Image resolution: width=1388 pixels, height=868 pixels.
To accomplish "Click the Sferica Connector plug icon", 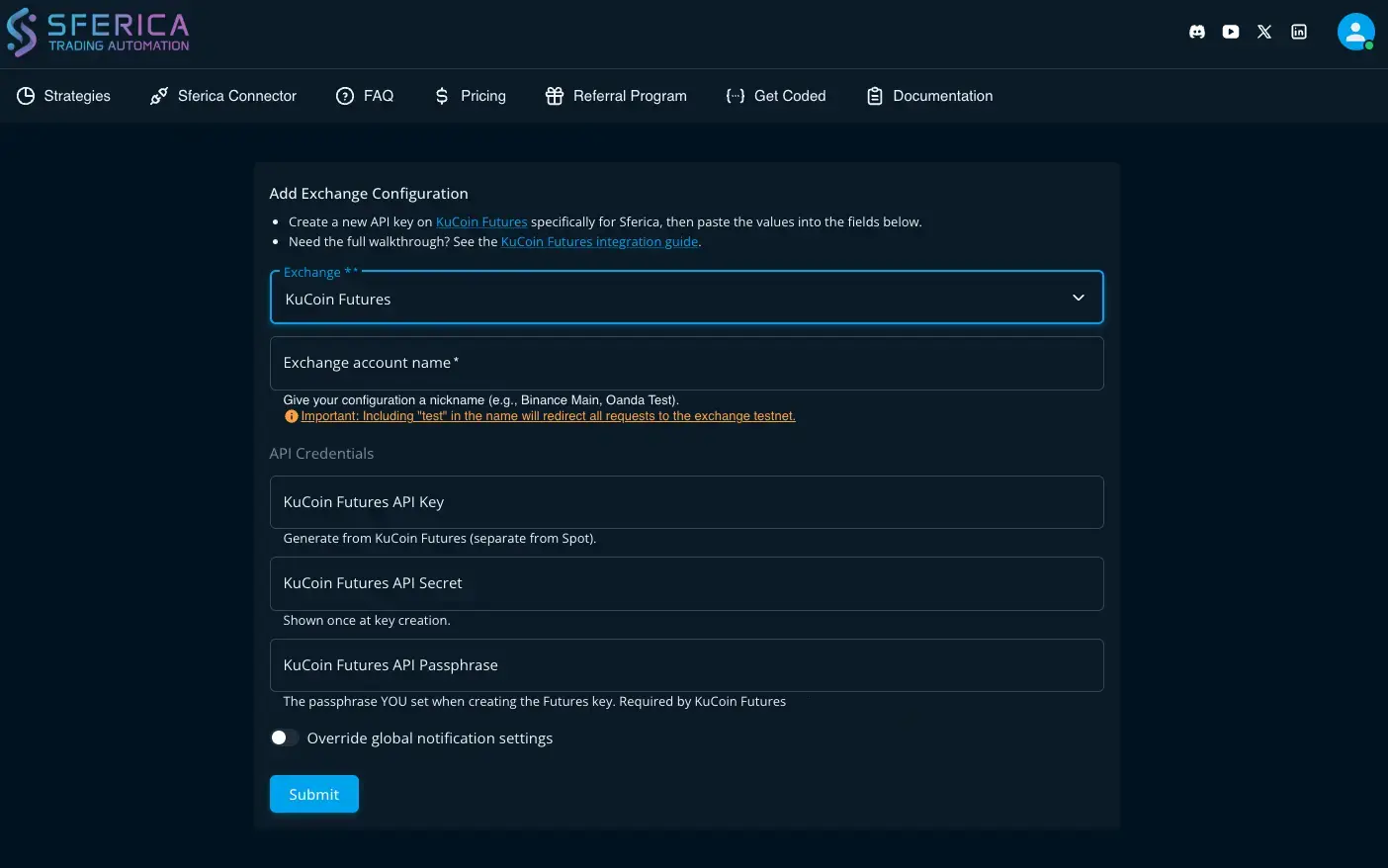I will [158, 96].
